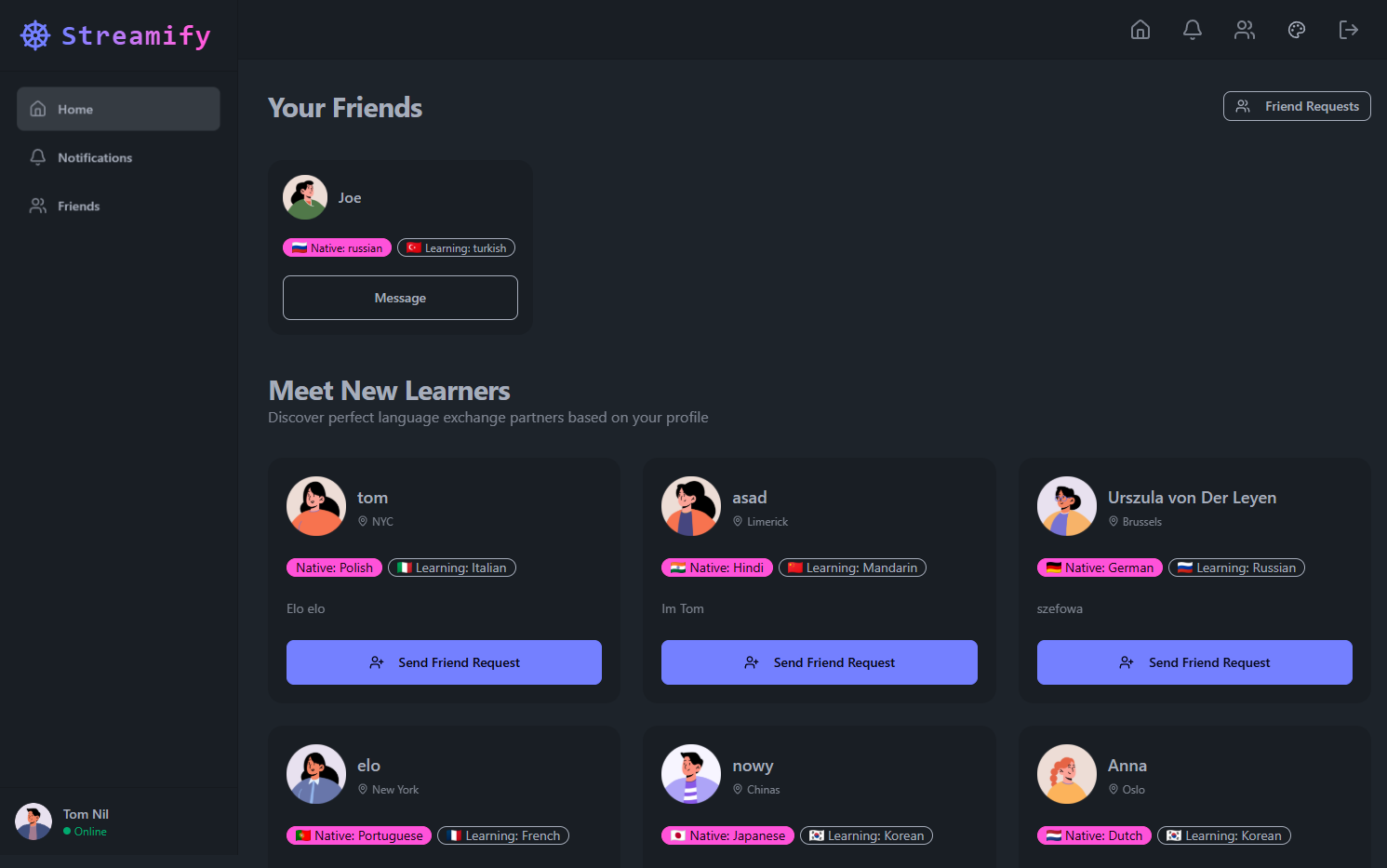Viewport: 1387px width, 868px height.
Task: Select the friends icon in the top navbar
Action: coord(1245,30)
